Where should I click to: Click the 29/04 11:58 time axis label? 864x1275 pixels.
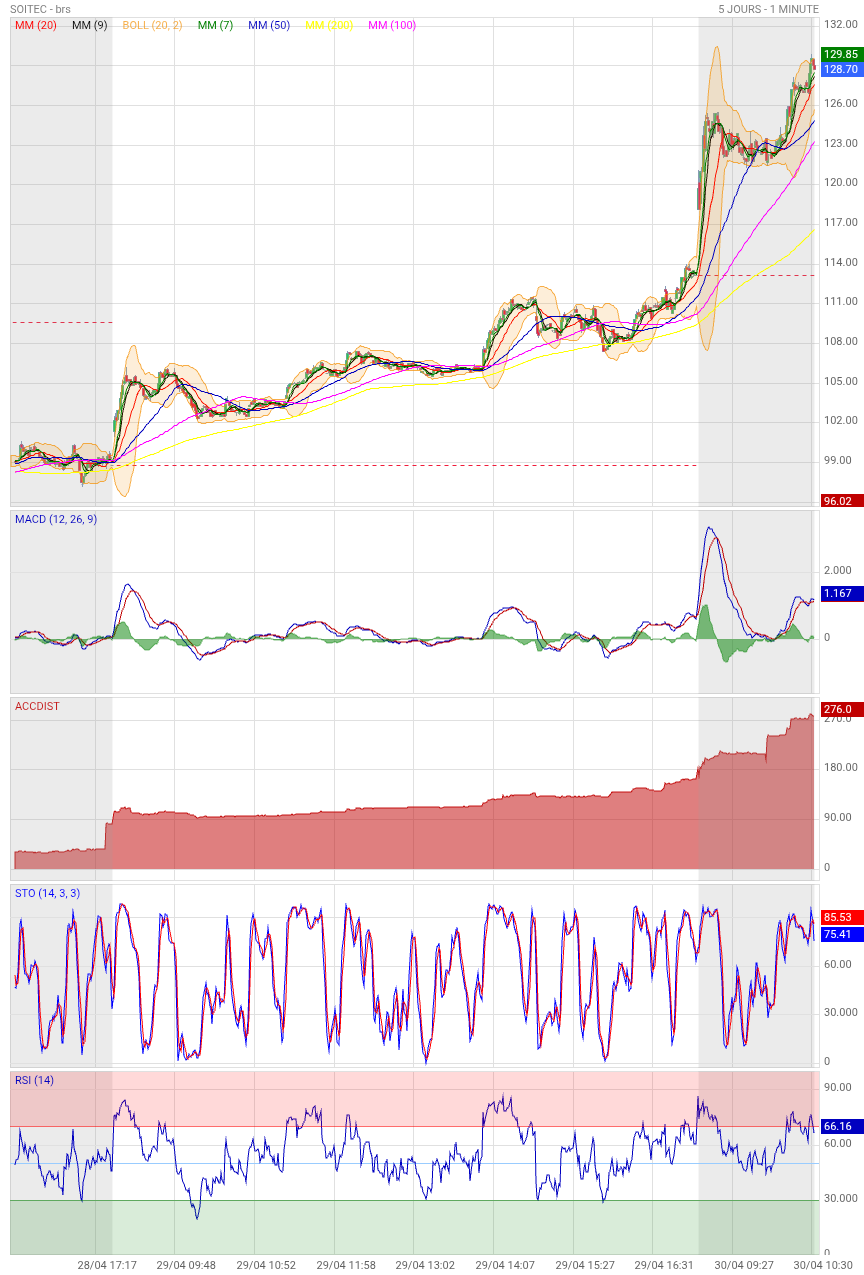346,1265
